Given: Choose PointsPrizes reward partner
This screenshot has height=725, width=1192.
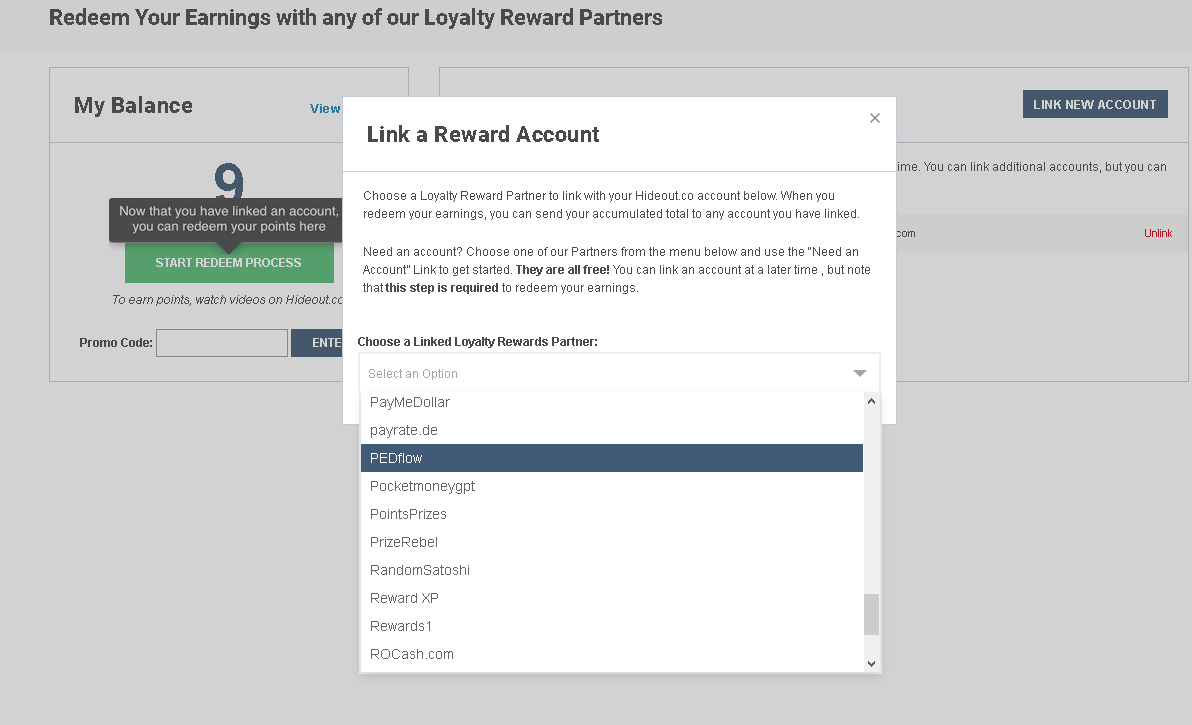Looking at the screenshot, I should point(408,514).
